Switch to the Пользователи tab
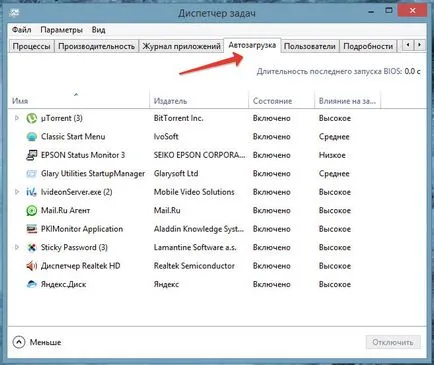The width and height of the screenshot is (434, 365). (310, 46)
